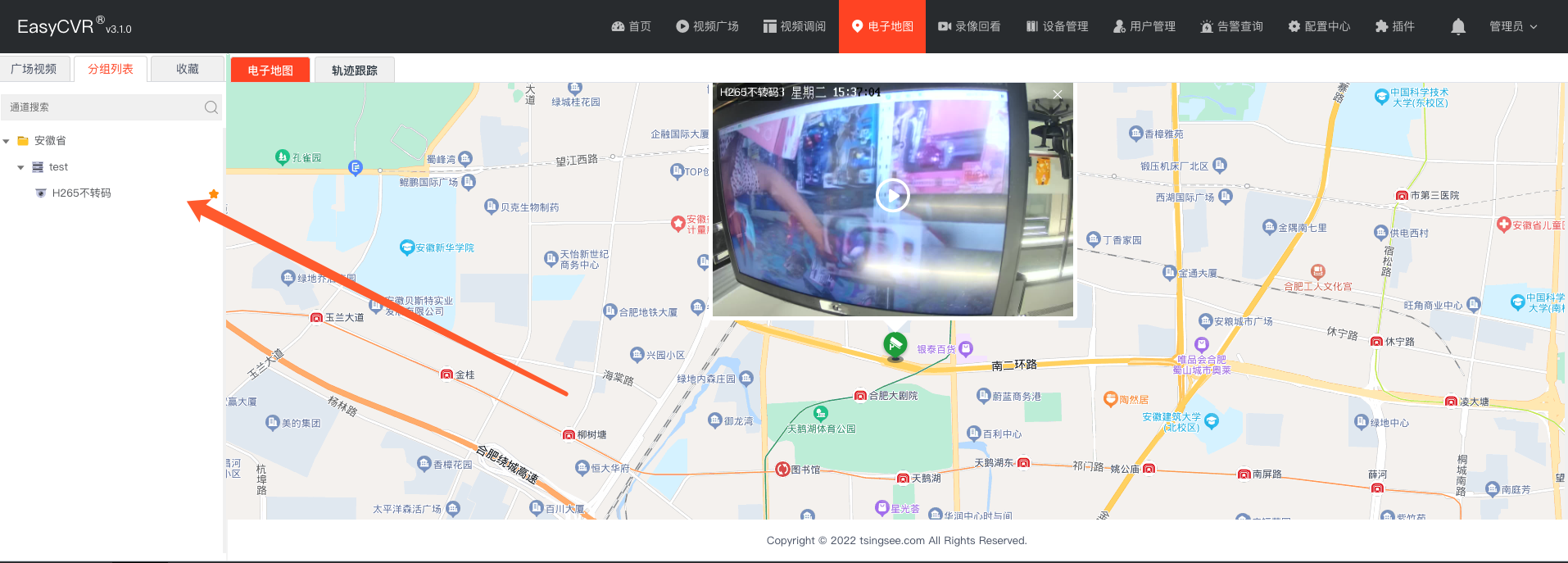Click the 合肥工人文化宫 marker

(x=1318, y=271)
